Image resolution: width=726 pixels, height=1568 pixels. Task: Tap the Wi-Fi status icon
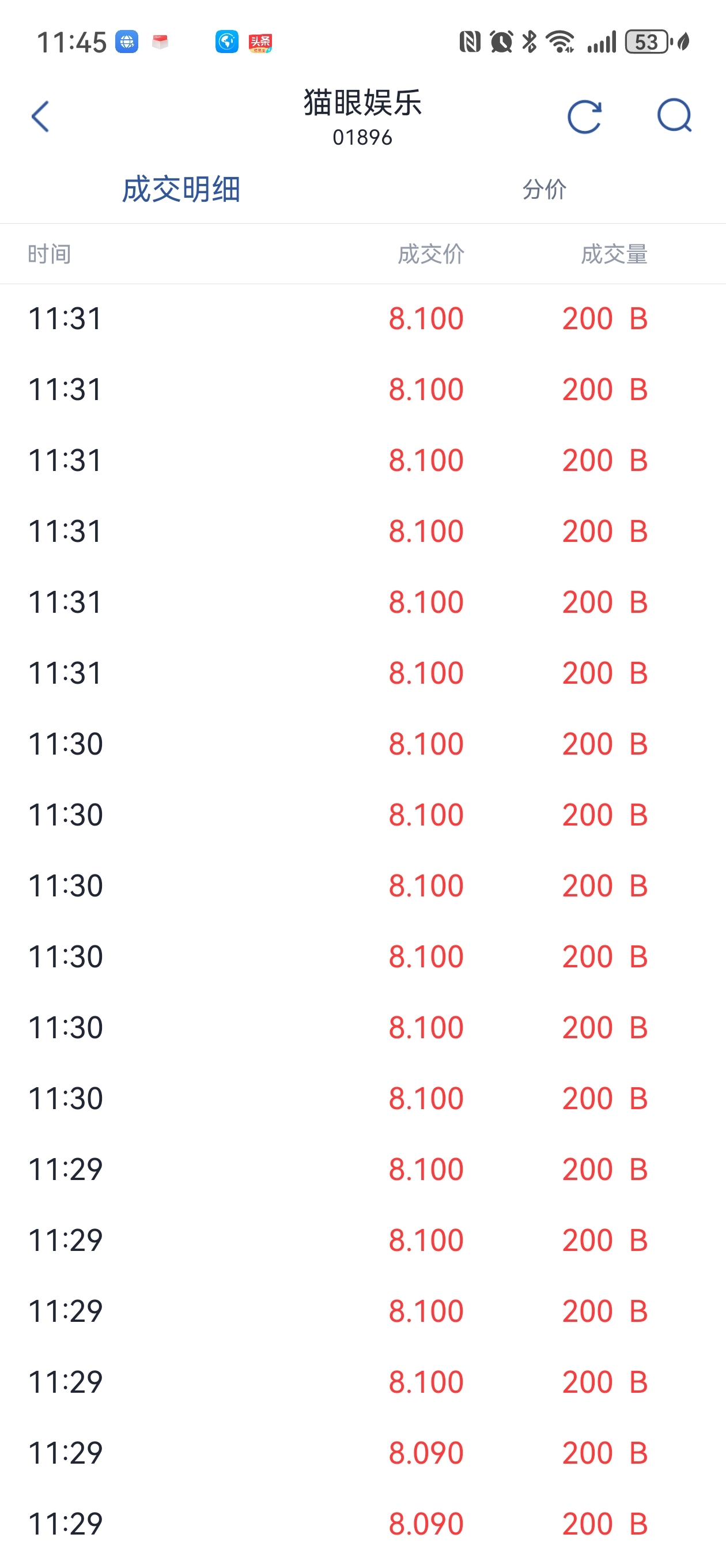click(x=561, y=42)
